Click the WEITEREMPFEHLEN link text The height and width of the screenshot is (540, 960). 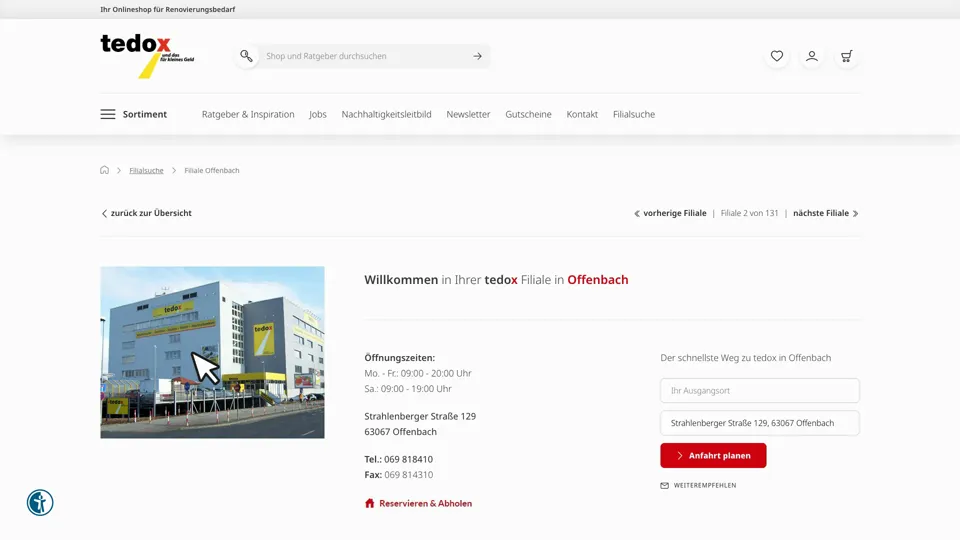[x=705, y=486]
